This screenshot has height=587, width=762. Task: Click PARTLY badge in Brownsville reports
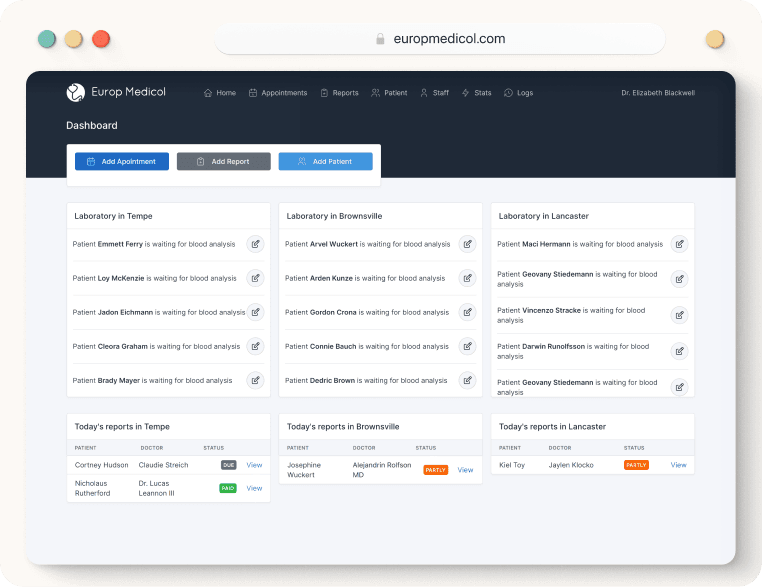[435, 470]
